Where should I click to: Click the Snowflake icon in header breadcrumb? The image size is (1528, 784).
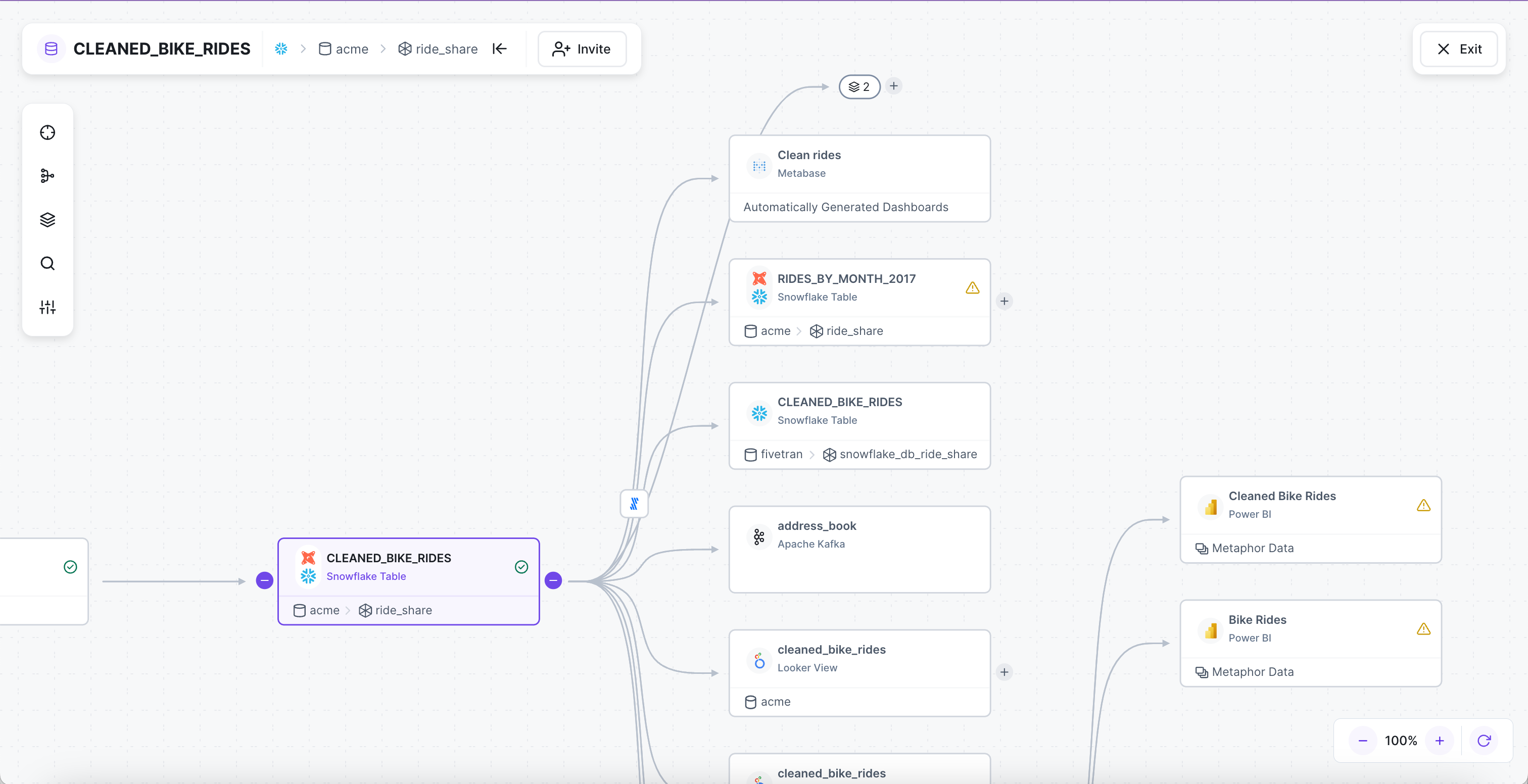coord(281,48)
